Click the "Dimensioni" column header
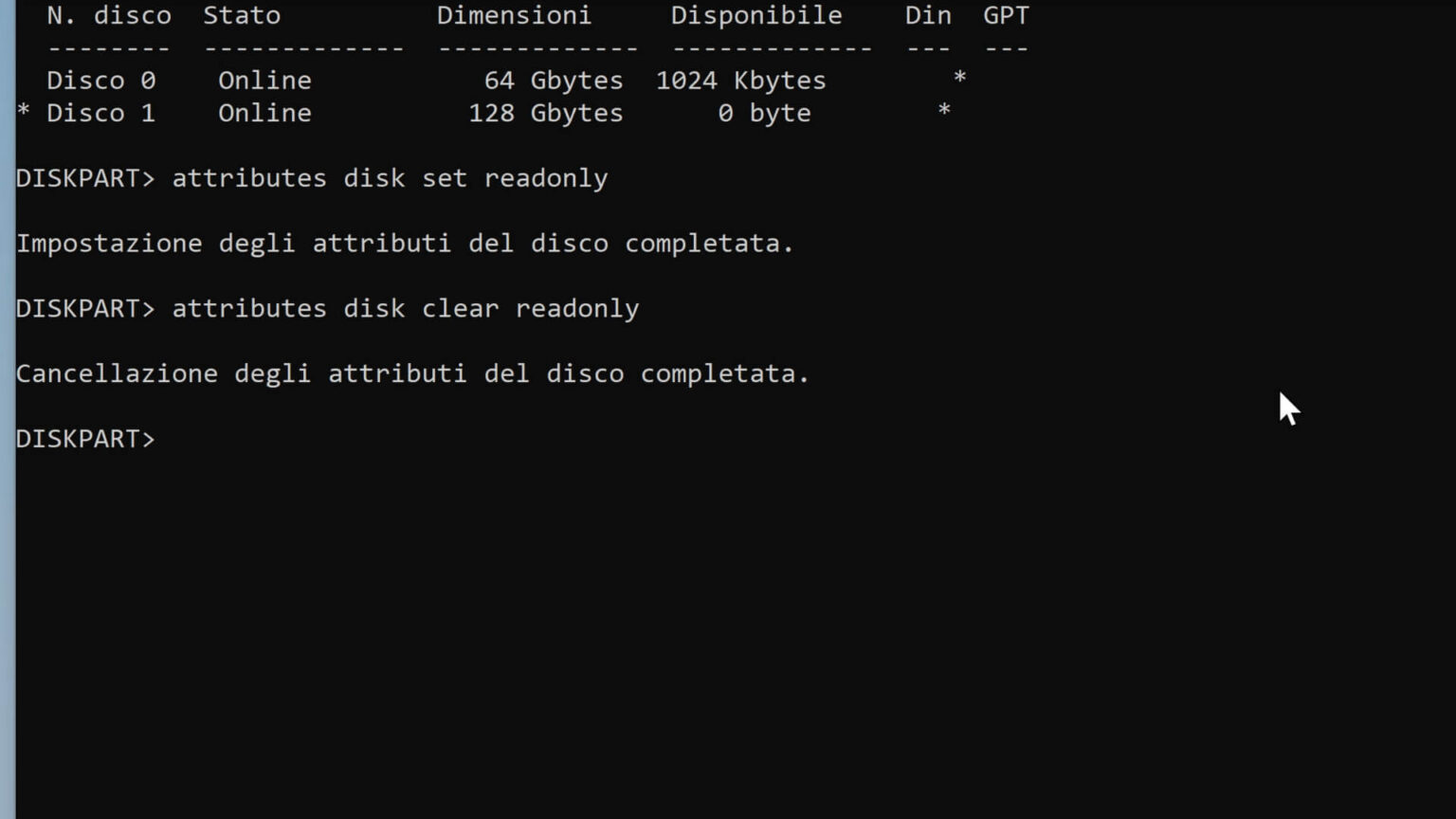This screenshot has width=1456, height=819. pyautogui.click(x=514, y=16)
